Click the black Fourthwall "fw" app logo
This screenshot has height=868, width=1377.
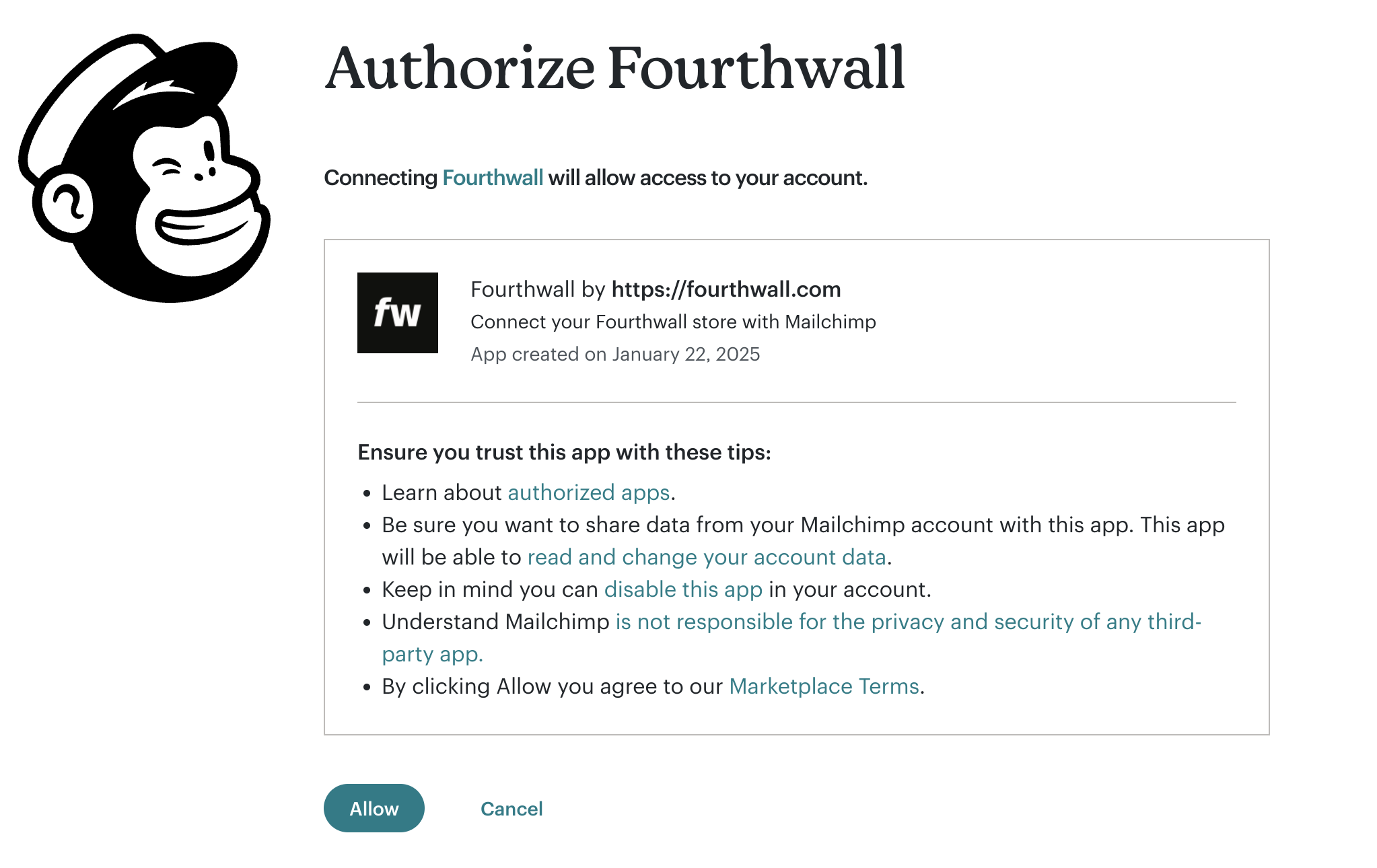[x=397, y=313]
